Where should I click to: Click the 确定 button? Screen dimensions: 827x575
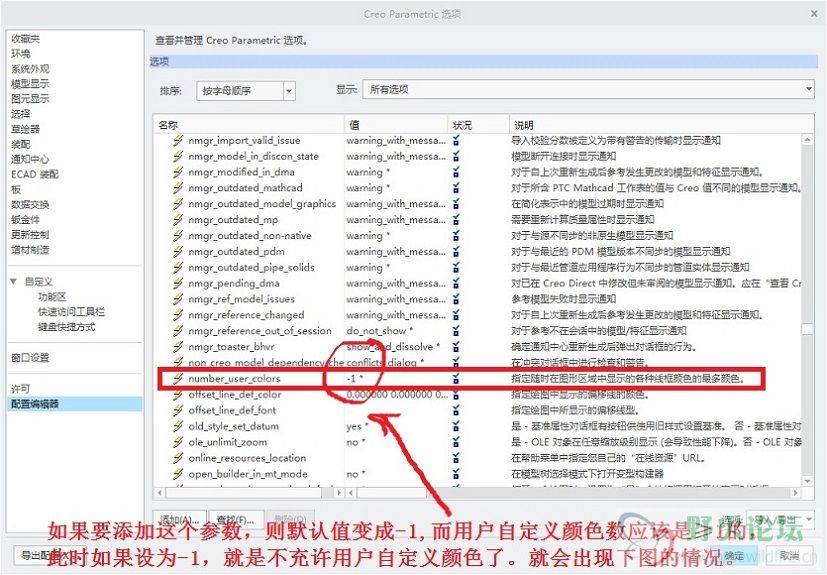[x=734, y=555]
